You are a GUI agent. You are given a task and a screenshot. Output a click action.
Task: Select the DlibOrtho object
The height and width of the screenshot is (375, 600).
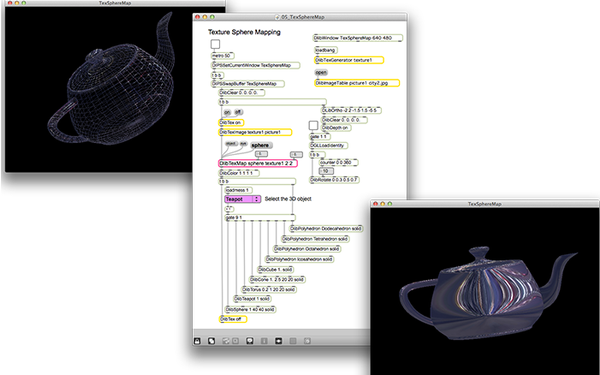click(x=351, y=110)
